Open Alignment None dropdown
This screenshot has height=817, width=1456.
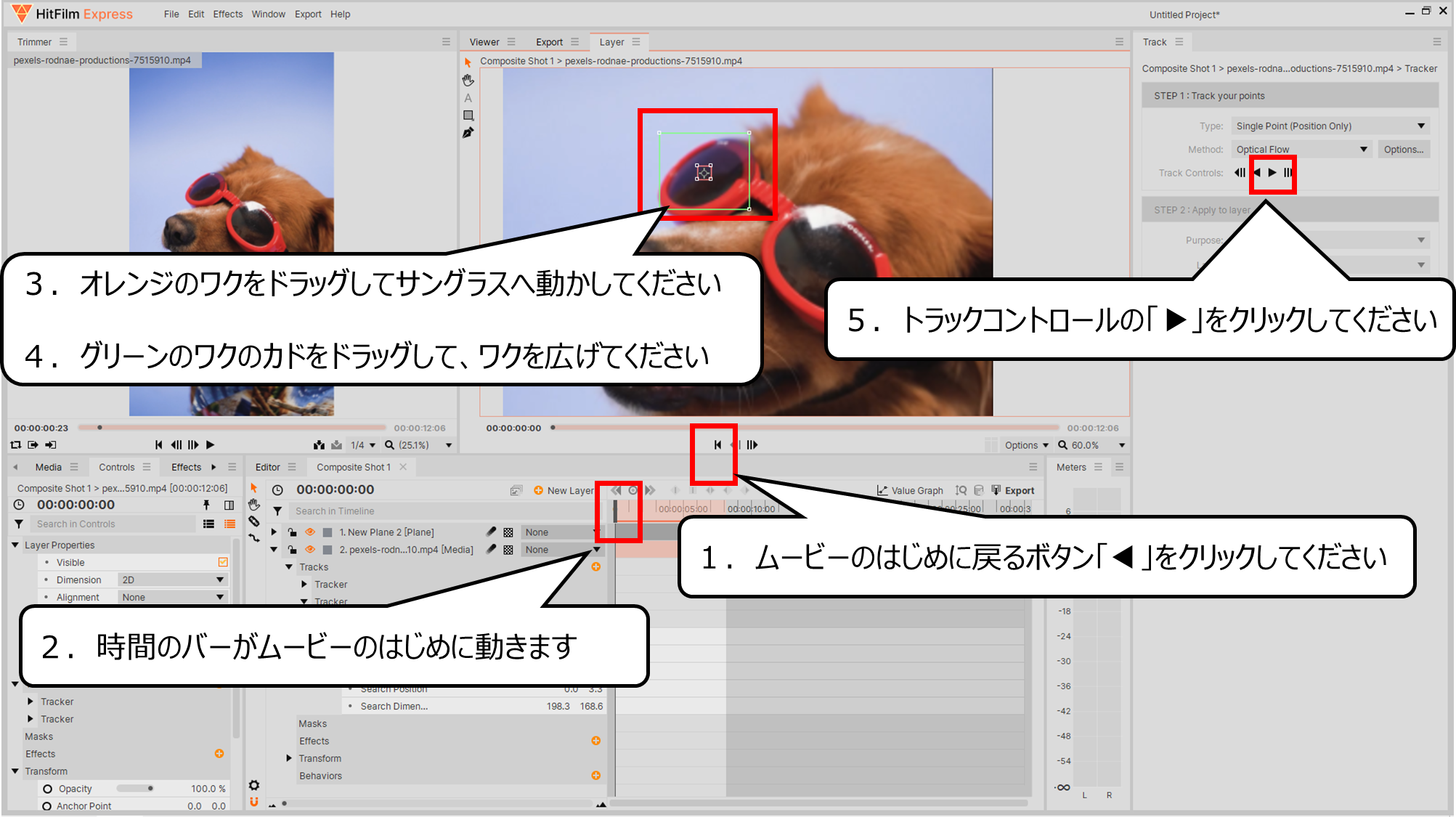pos(172,597)
